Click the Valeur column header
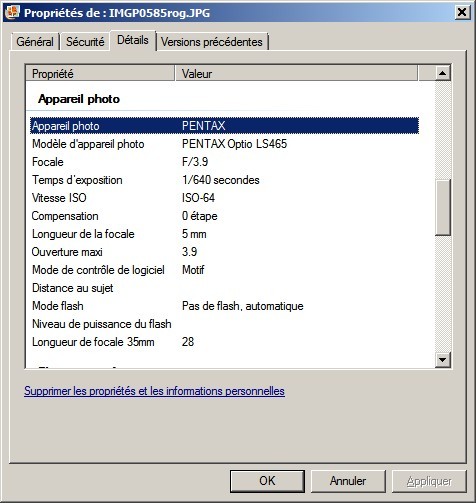The width and height of the screenshot is (476, 503). pos(296,73)
